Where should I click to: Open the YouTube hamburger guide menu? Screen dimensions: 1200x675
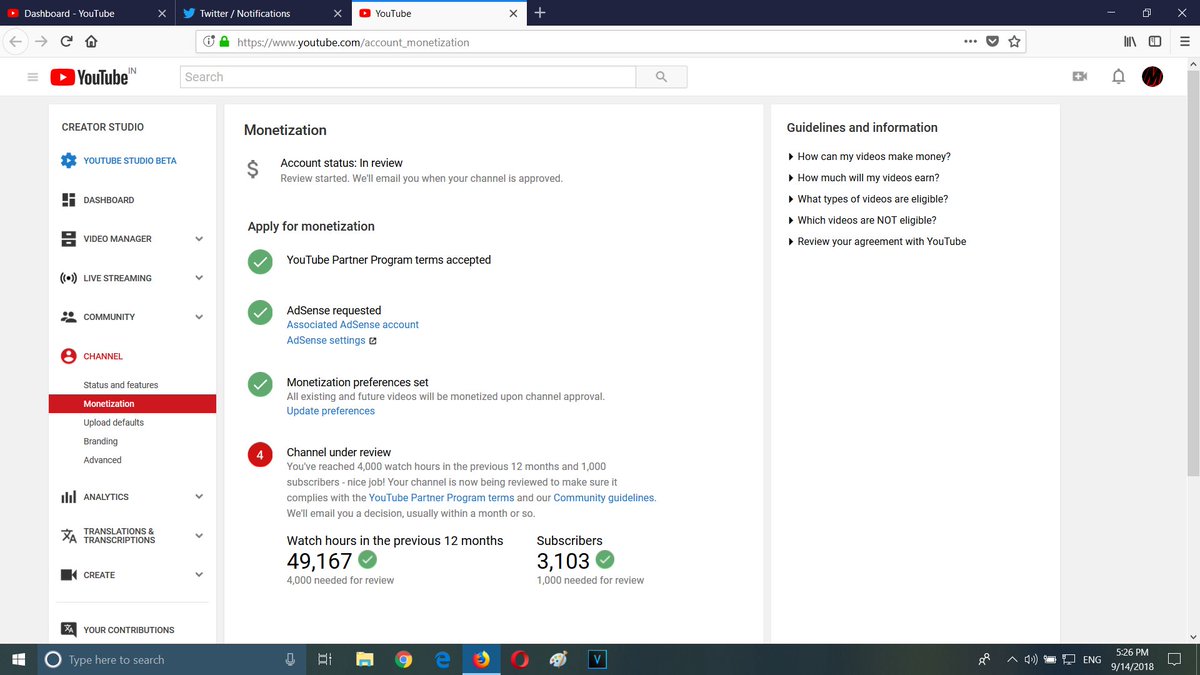32,77
